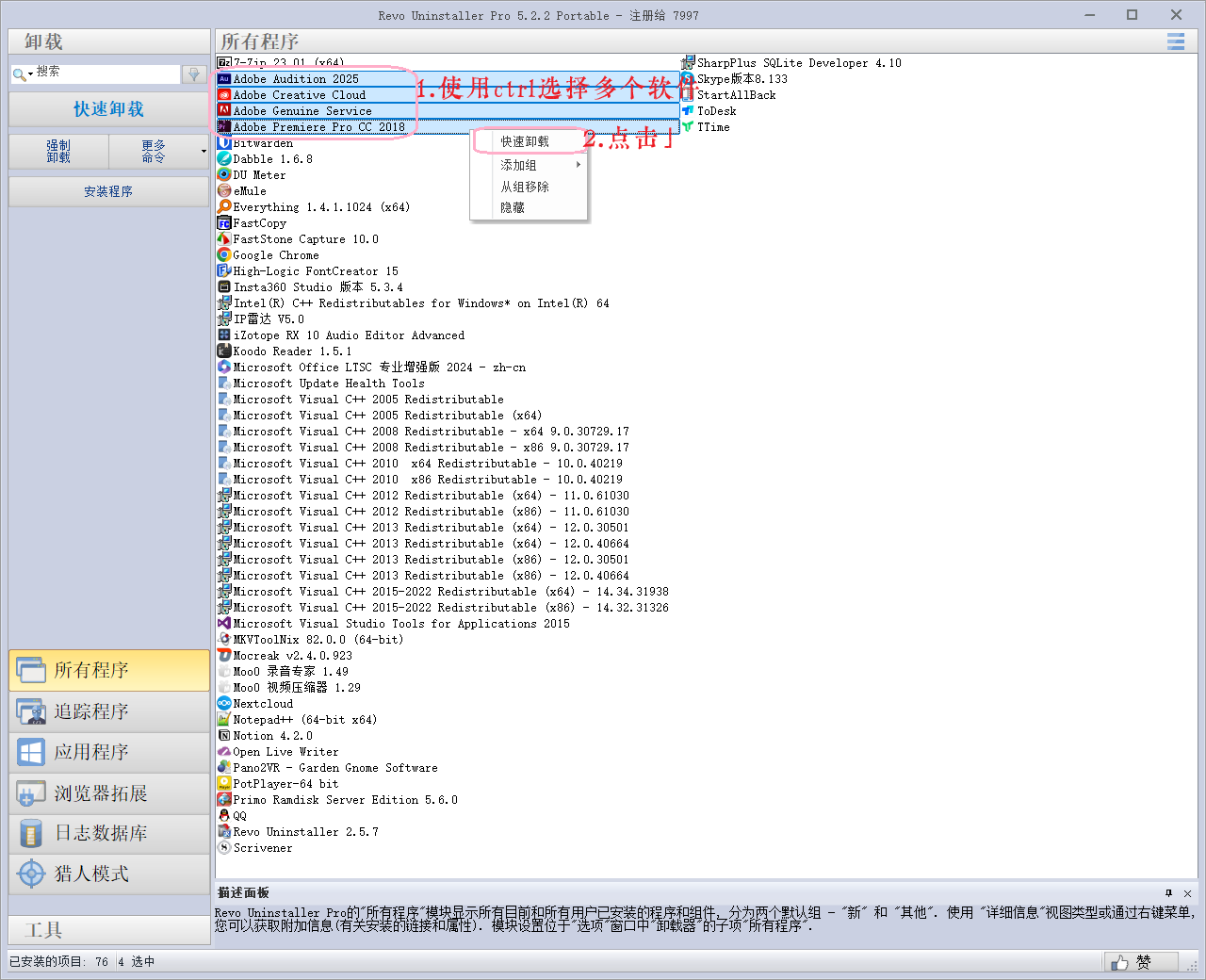The height and width of the screenshot is (980, 1206).
Task: Open view options hamburger icon at top right
Action: click(1176, 41)
